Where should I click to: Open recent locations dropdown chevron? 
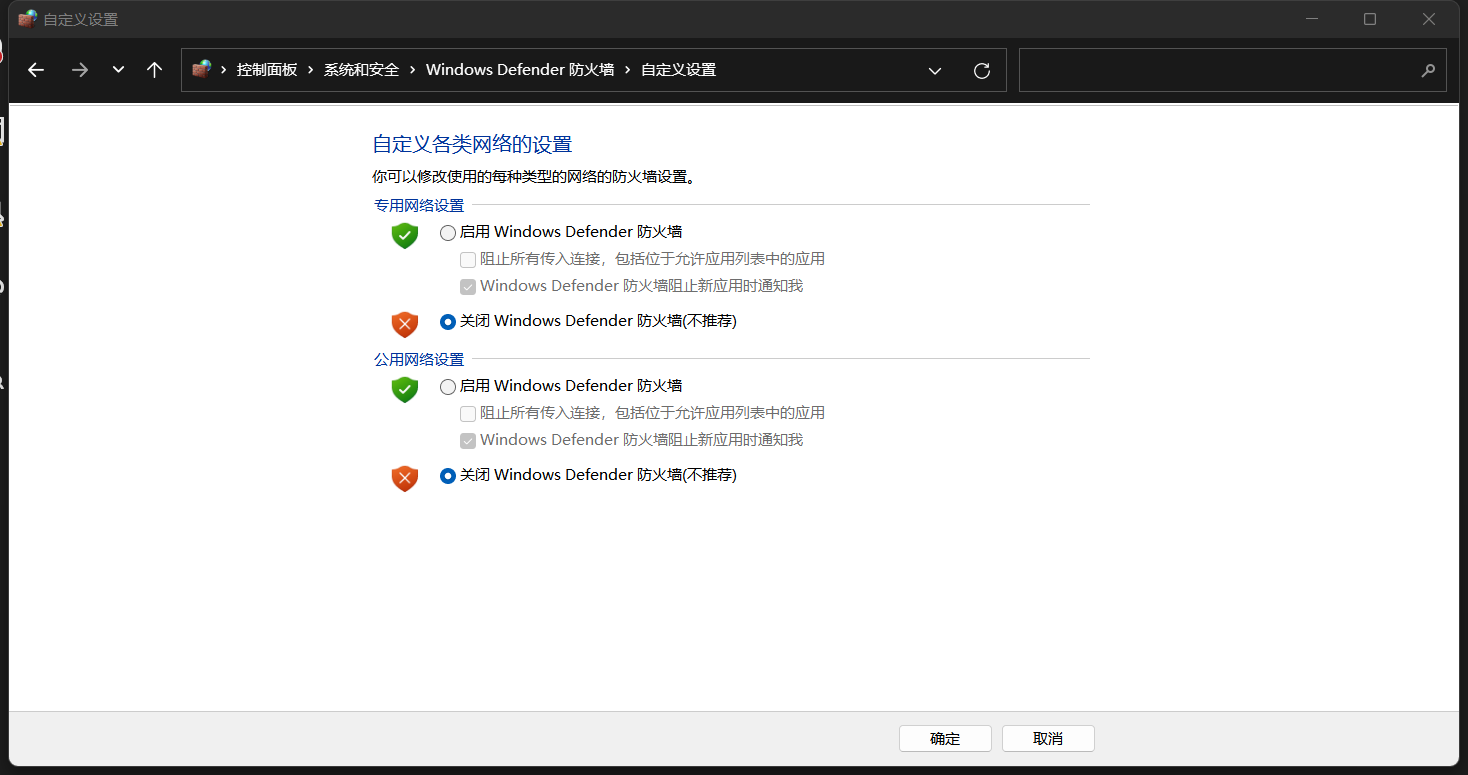(118, 70)
